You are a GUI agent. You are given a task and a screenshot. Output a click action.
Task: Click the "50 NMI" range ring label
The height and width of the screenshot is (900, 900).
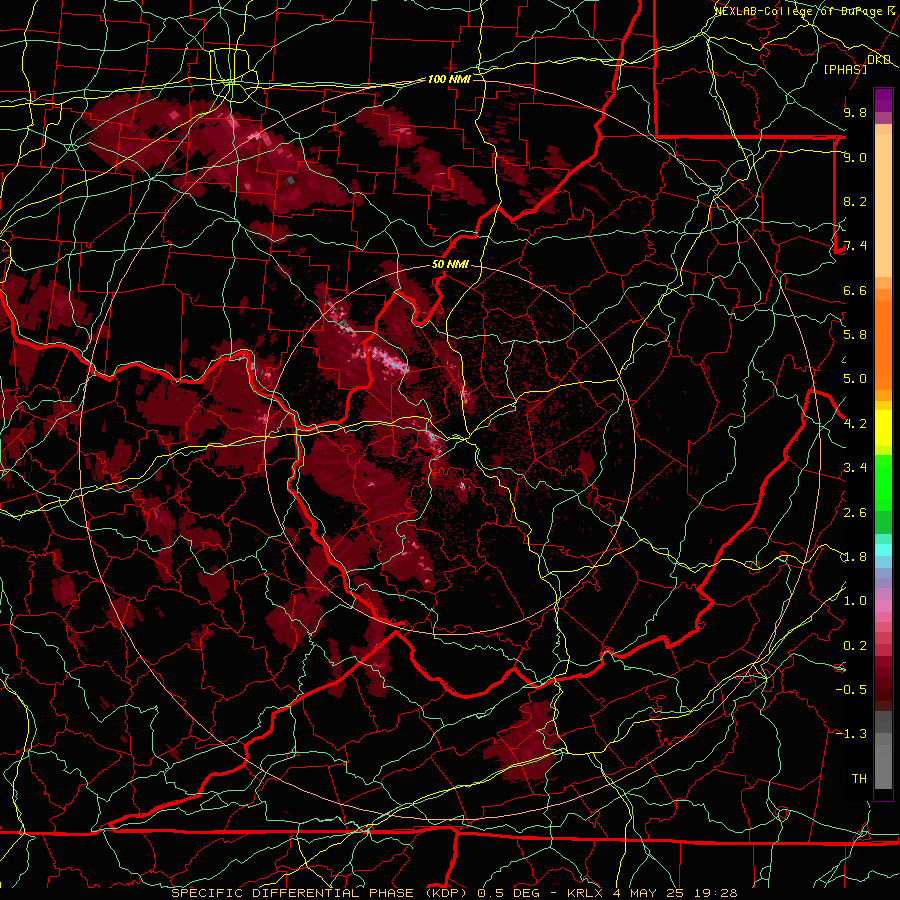(451, 265)
